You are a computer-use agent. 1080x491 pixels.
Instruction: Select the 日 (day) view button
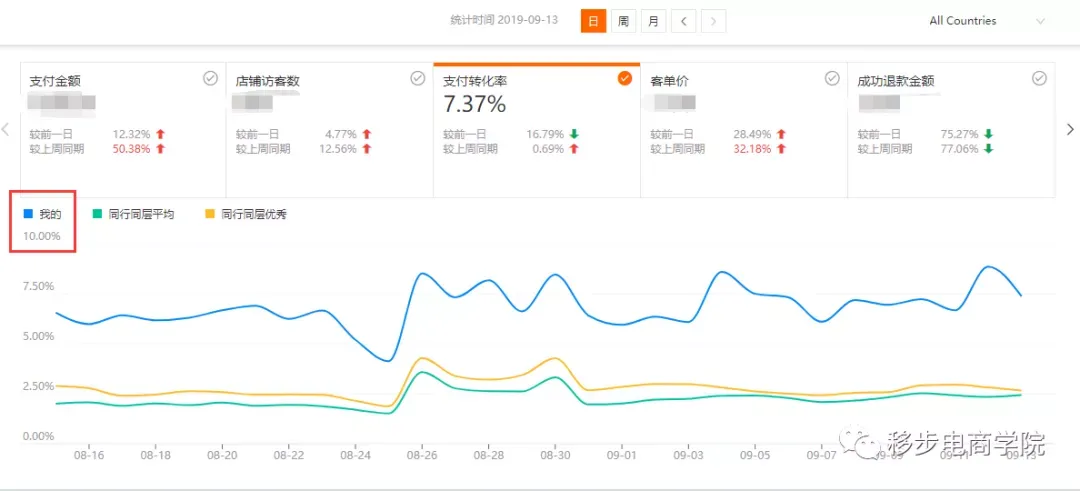point(593,21)
